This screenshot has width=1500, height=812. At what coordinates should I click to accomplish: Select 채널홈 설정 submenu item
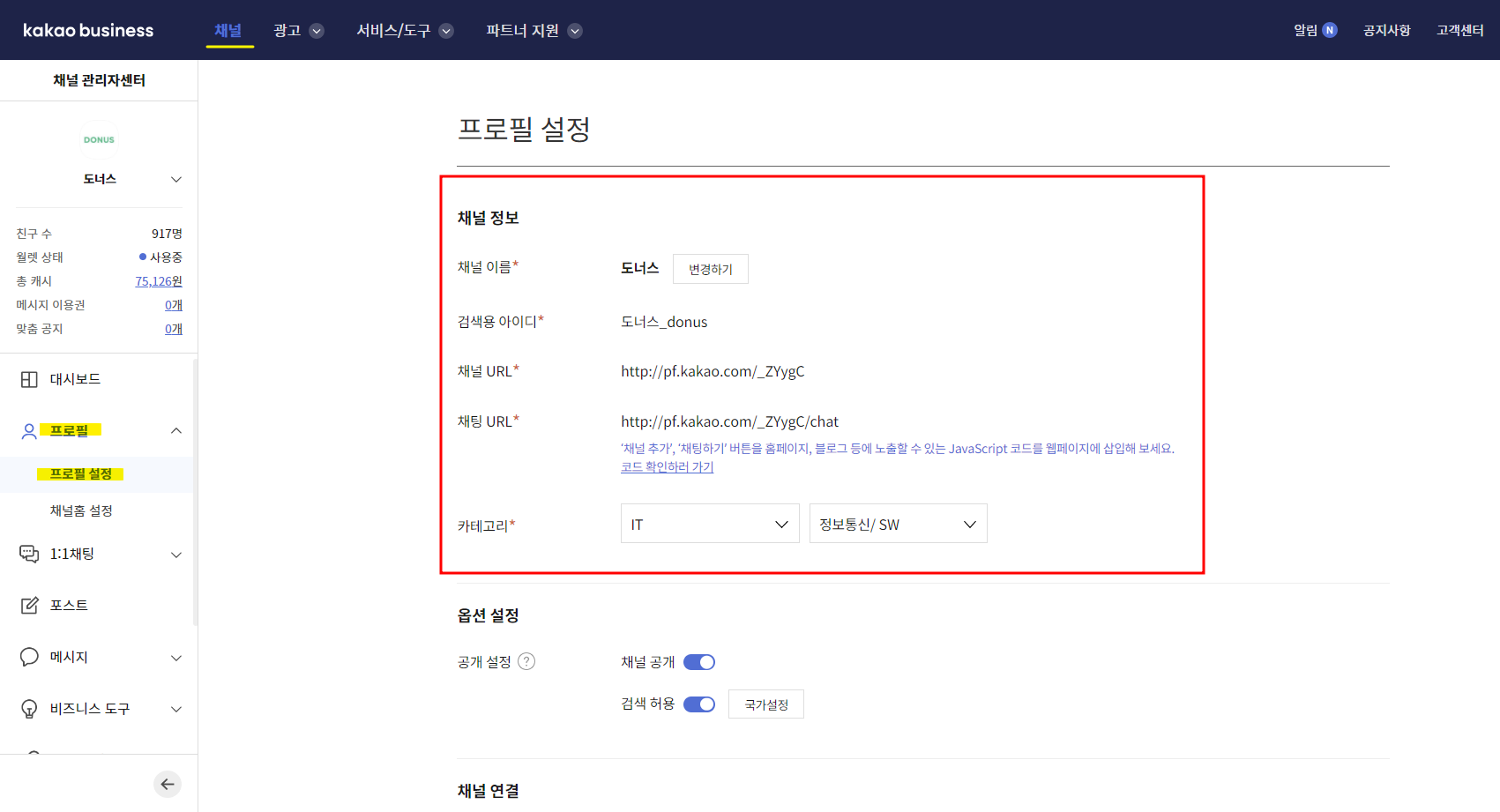pyautogui.click(x=81, y=510)
